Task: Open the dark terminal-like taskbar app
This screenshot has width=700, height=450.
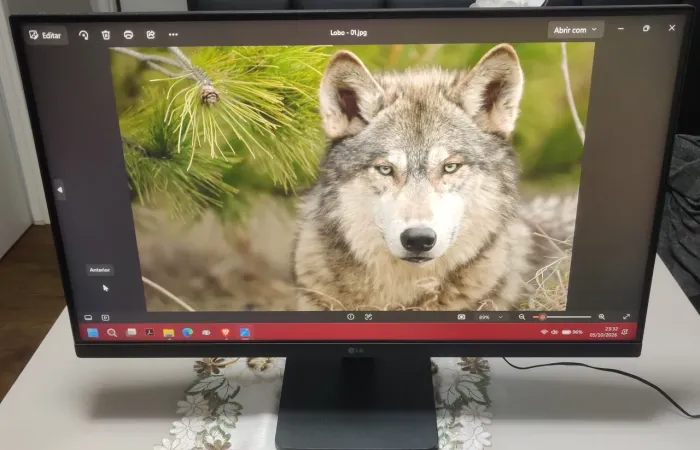Action: click(x=150, y=332)
